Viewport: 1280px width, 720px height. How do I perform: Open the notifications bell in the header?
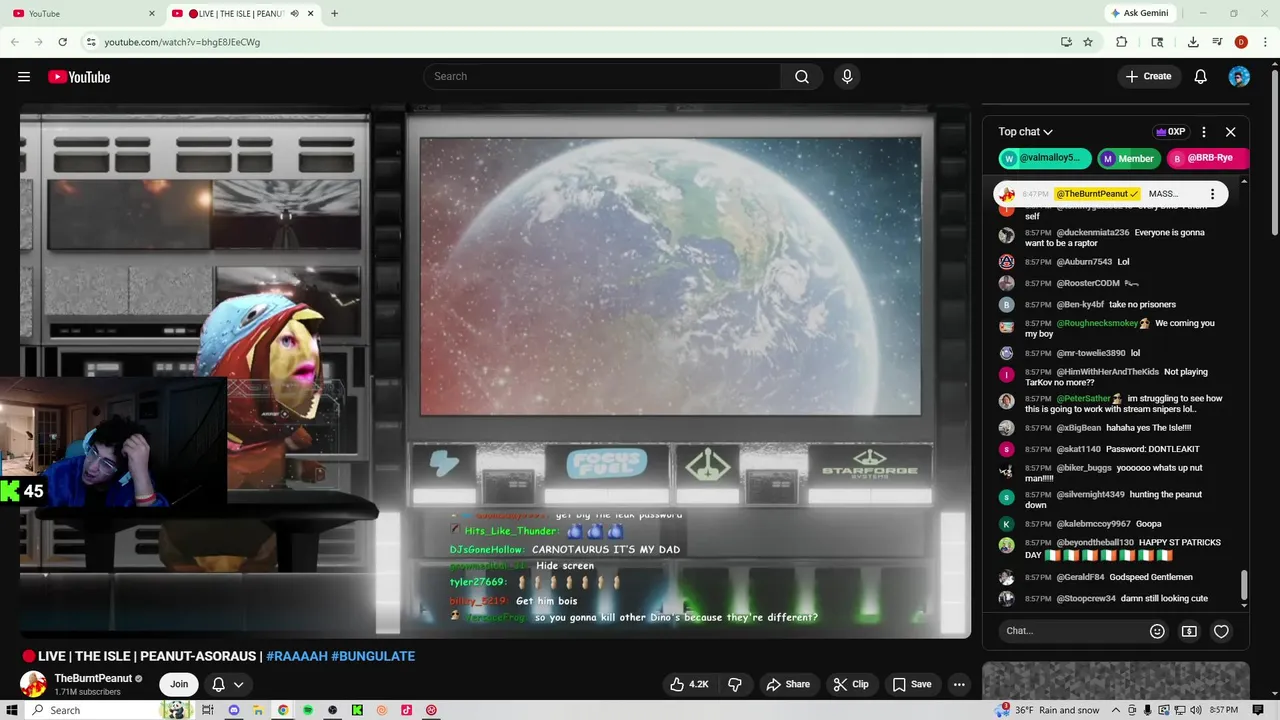1201,77
